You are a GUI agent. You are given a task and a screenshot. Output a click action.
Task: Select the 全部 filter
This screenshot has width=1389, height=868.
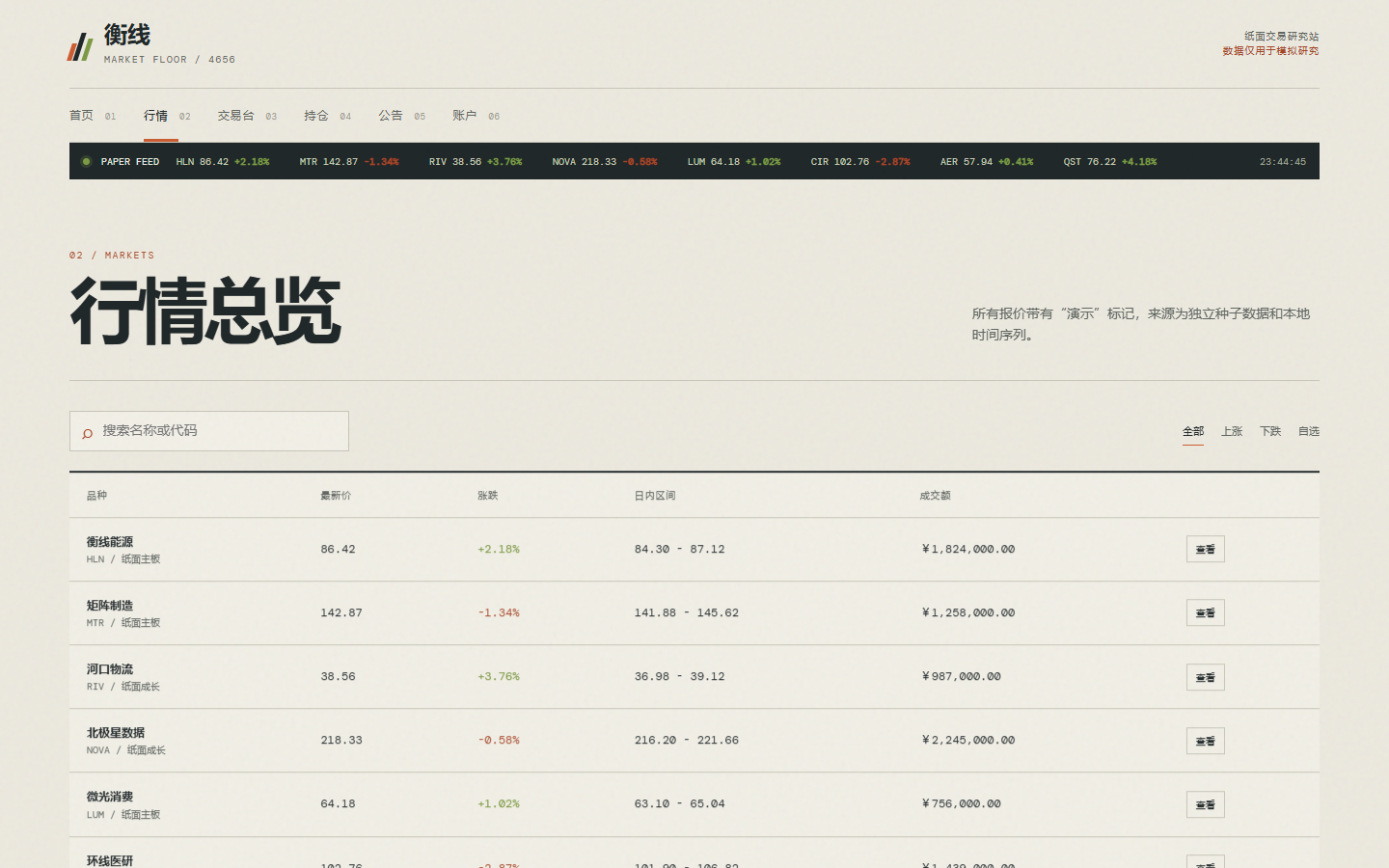(x=1193, y=431)
